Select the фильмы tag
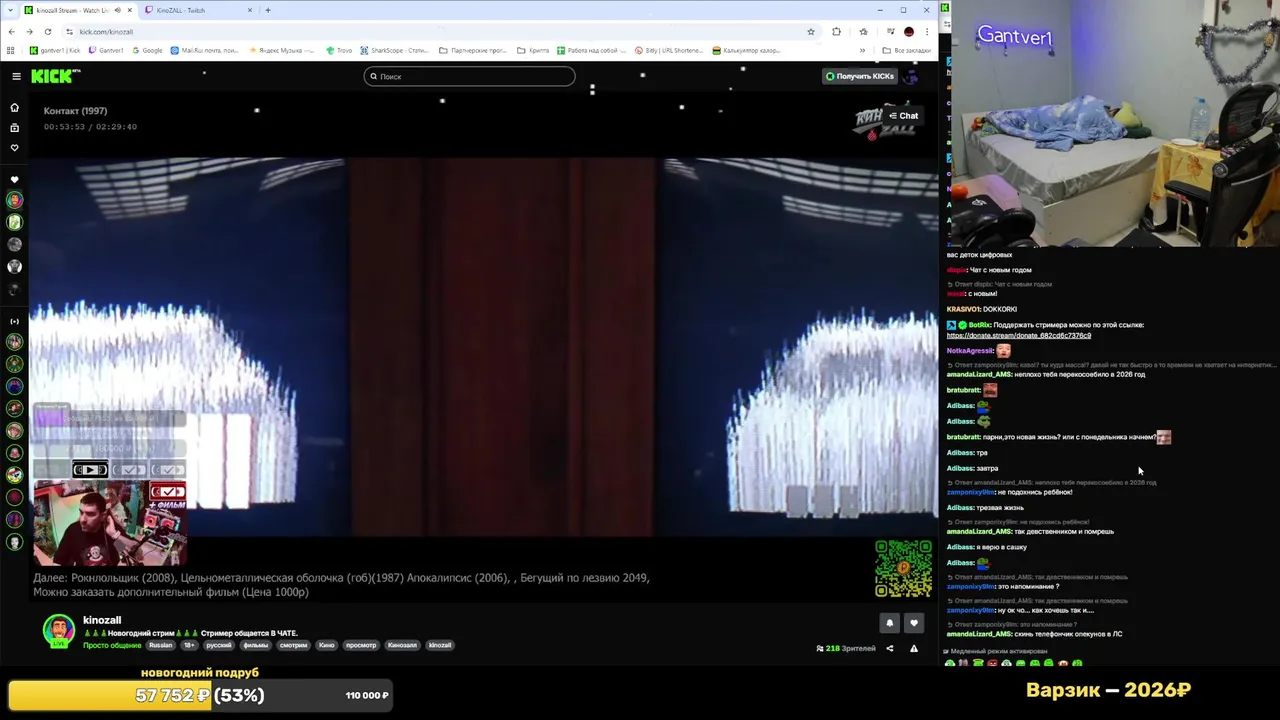The width and height of the screenshot is (1280, 720). pos(256,645)
